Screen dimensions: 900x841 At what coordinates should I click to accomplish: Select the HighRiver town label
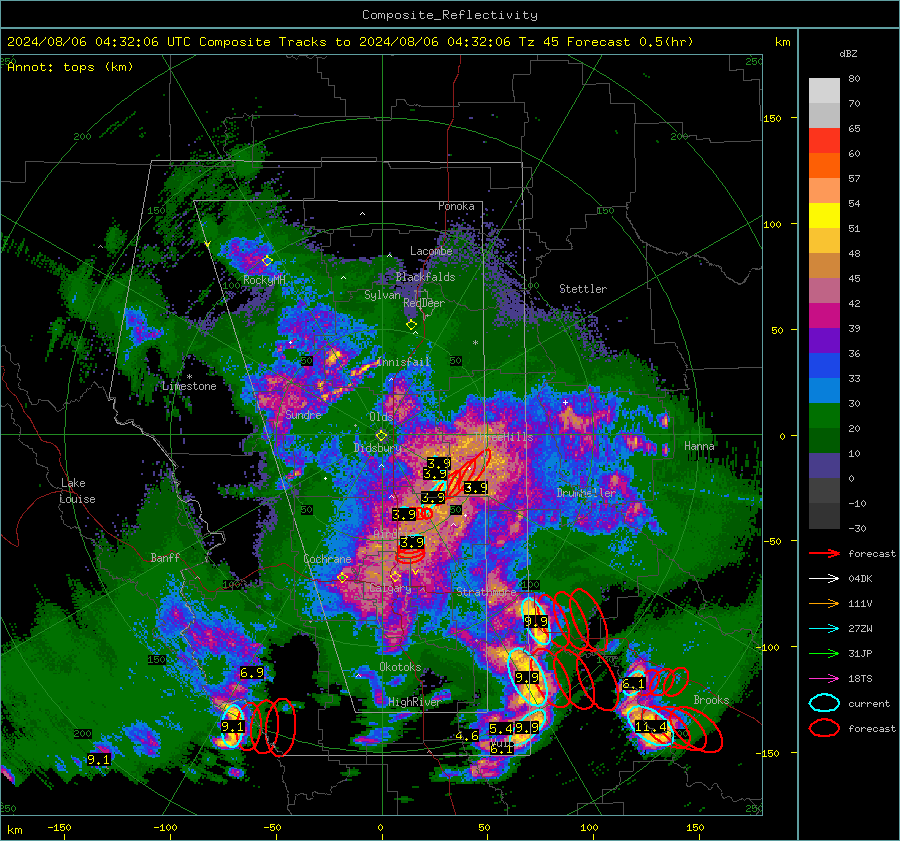(414, 702)
